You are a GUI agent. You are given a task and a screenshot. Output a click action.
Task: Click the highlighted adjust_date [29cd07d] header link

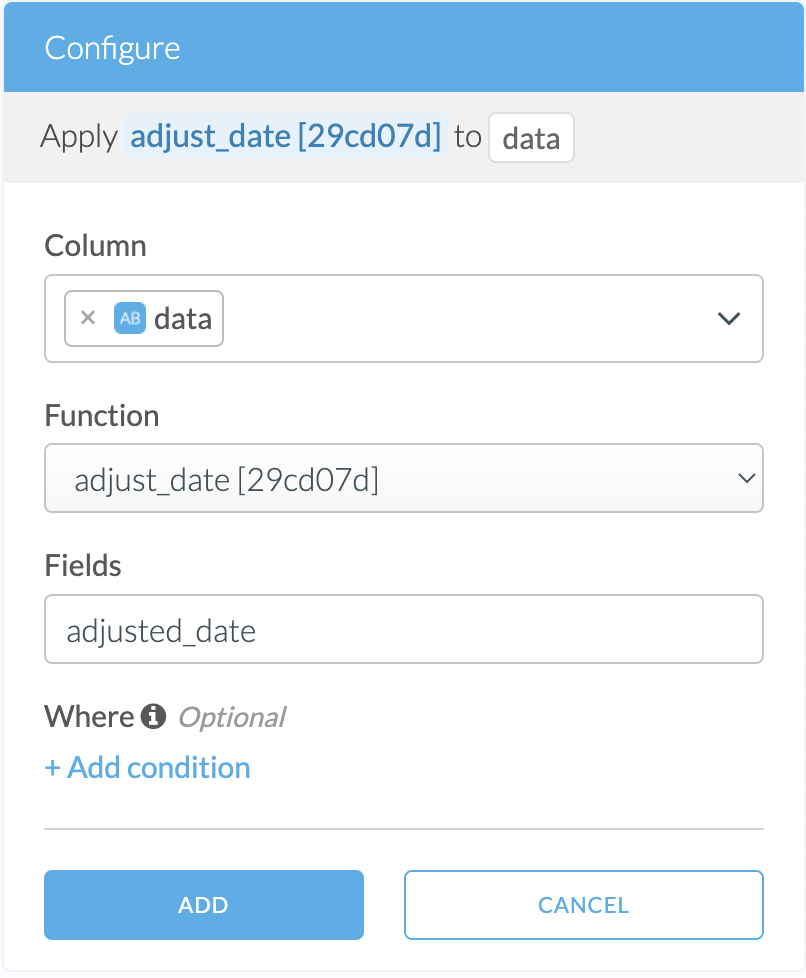[x=286, y=136]
